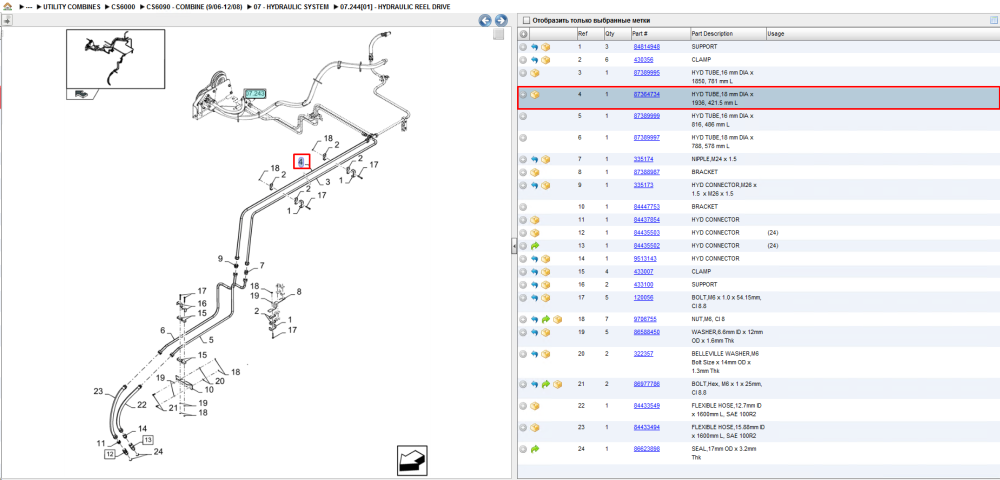This screenshot has height=480, width=1000.
Task: Click the box icon for ref 3 HYD TUBE
Action: (x=534, y=73)
